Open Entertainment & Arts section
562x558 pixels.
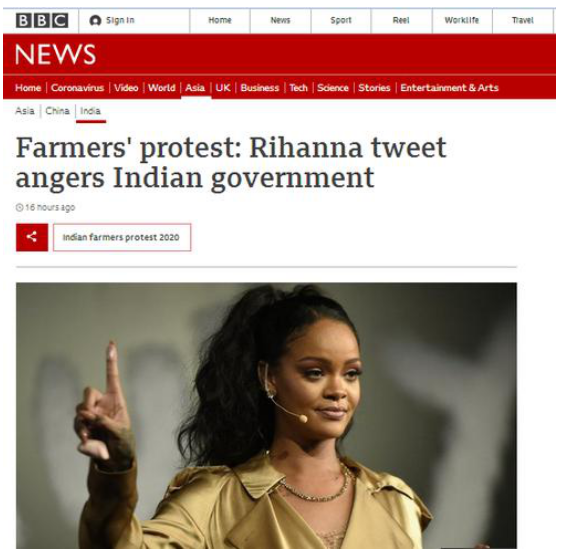click(449, 88)
